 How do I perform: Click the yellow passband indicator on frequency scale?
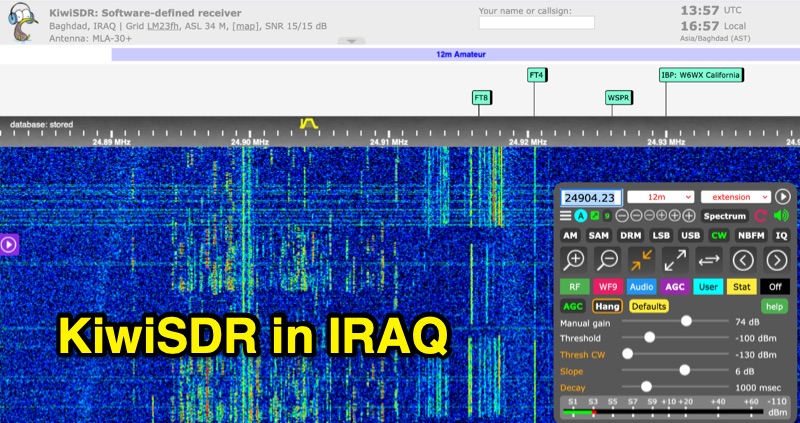309,123
